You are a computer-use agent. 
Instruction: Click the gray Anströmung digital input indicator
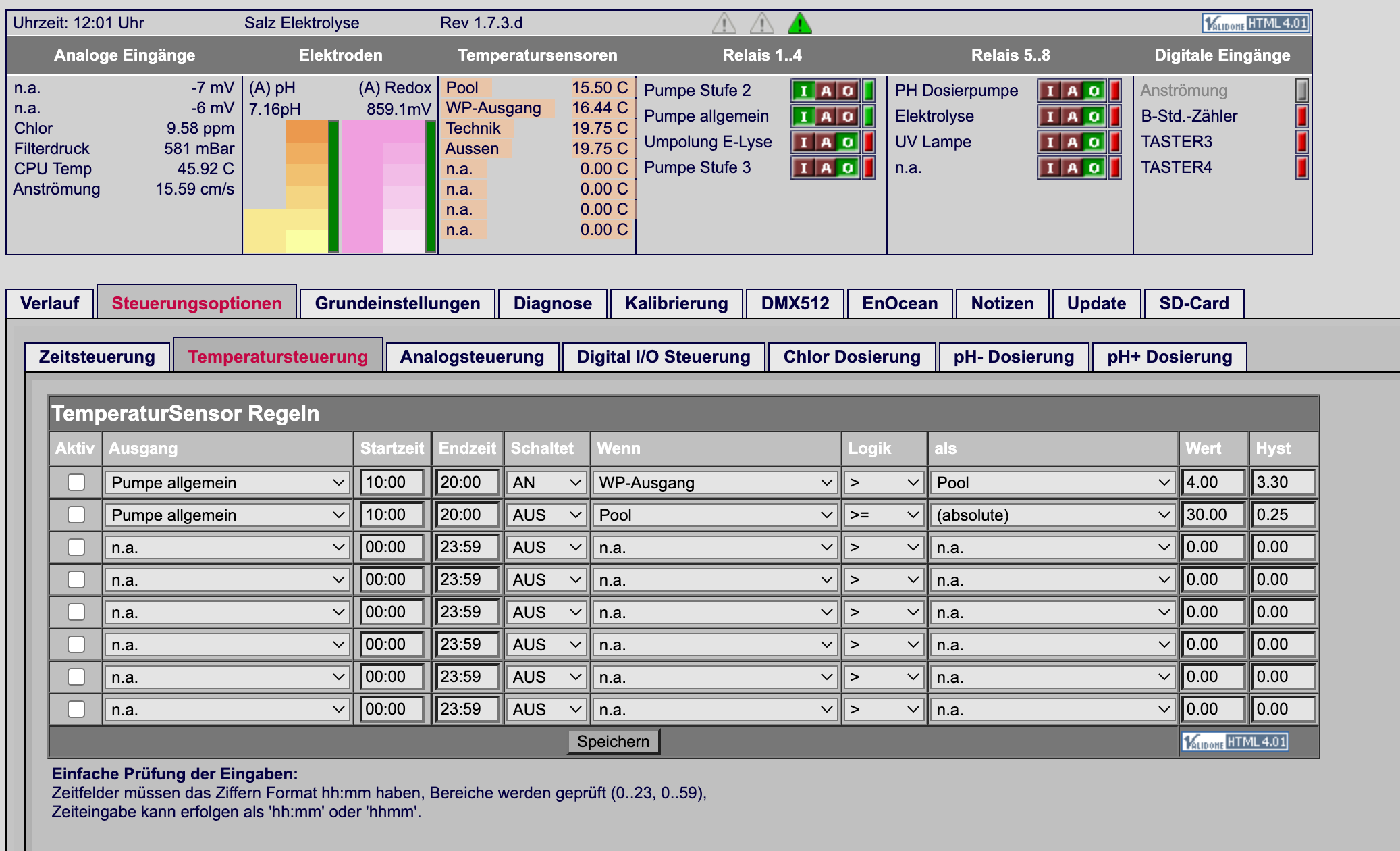point(1302,91)
